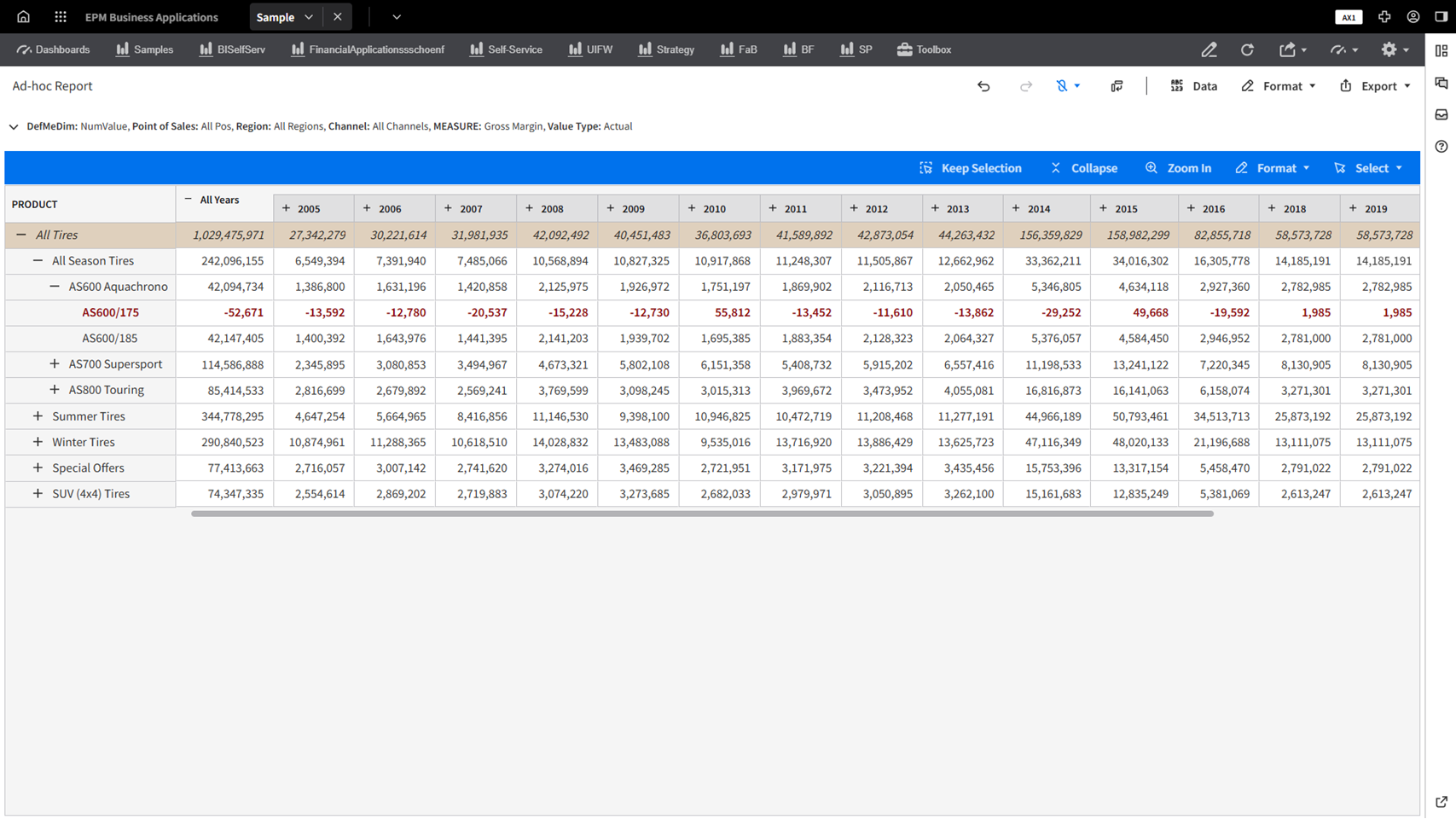Screen dimensions: 1456x819
Task: Open the Dashboards menu
Action: [53, 49]
